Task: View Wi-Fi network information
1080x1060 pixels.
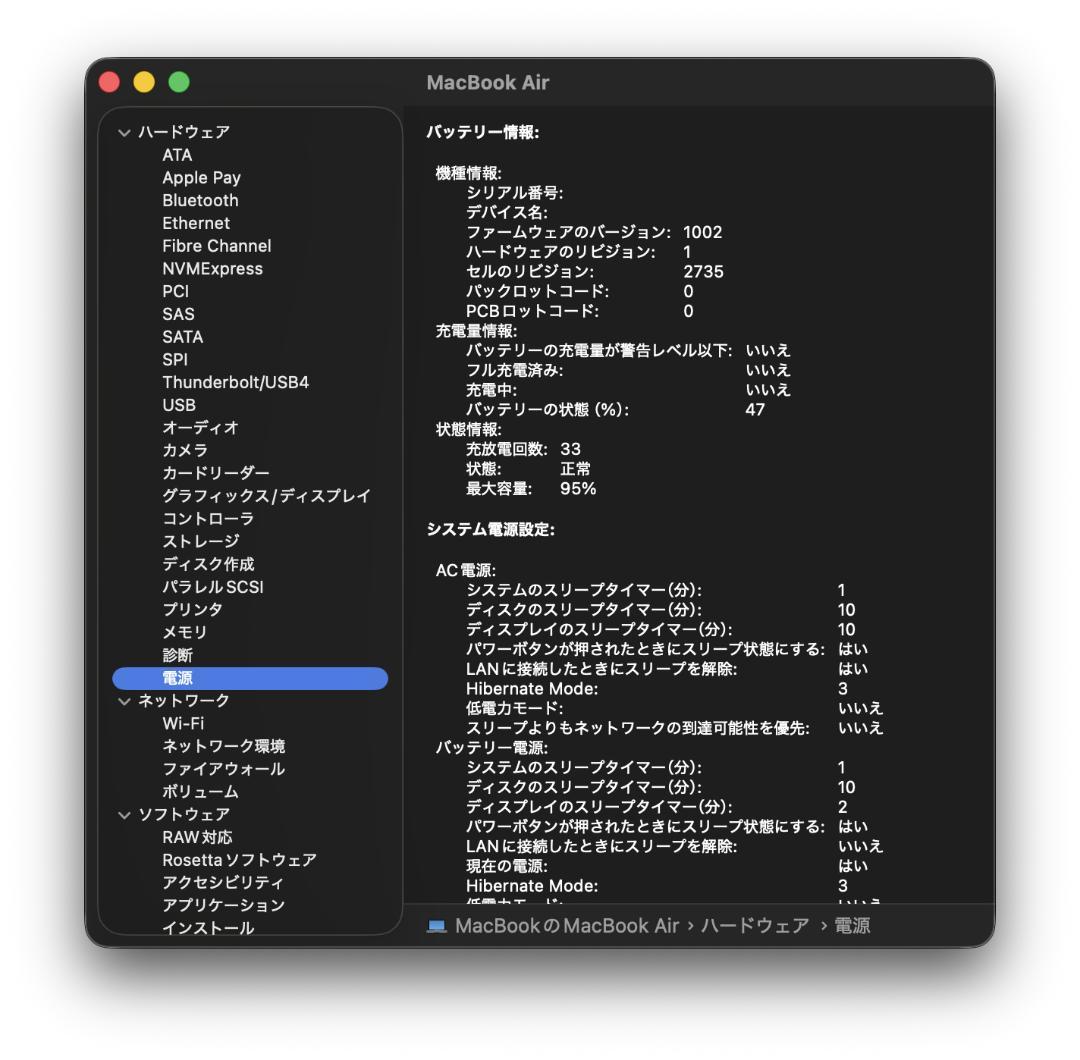Action: 185,723
